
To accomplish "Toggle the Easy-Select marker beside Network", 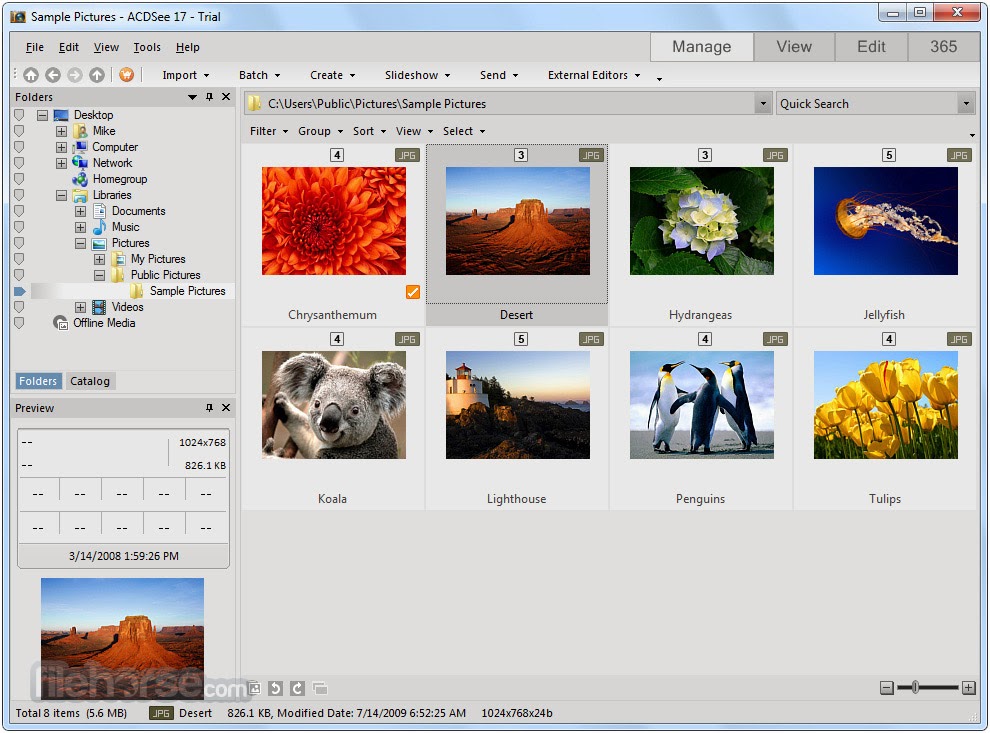I will pos(19,163).
